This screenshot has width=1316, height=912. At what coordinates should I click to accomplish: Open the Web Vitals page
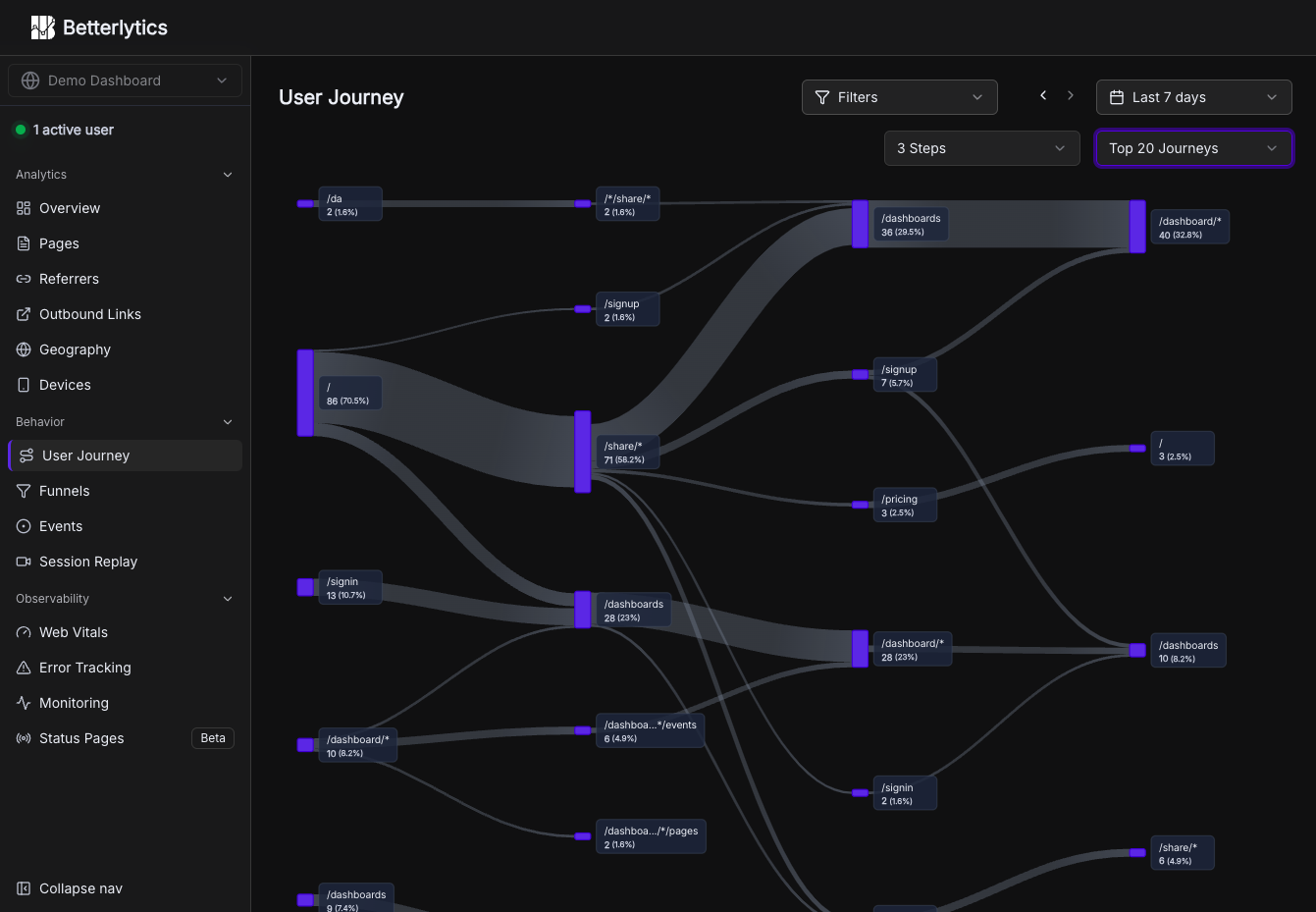click(x=125, y=632)
